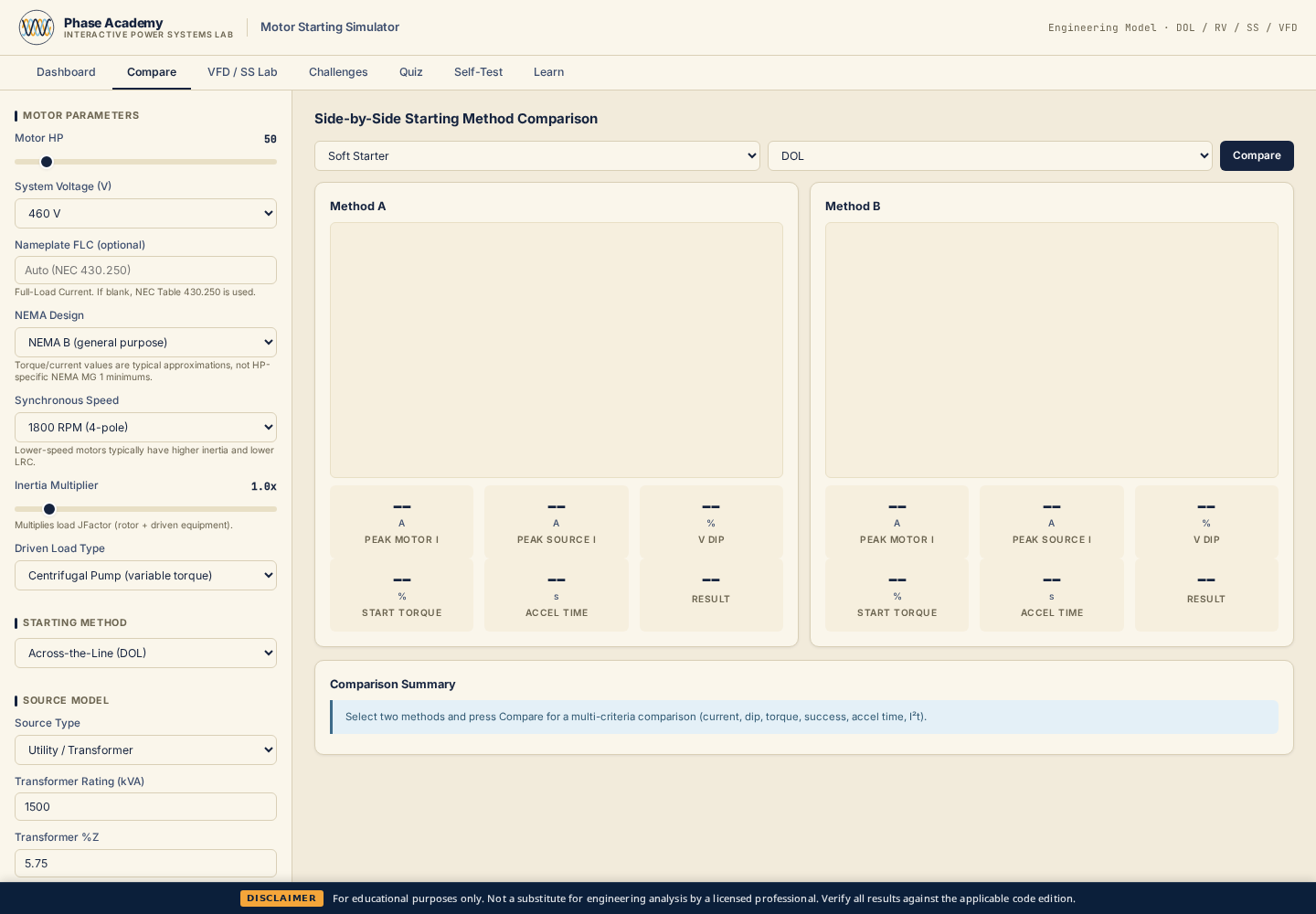Click the Method B chart area
The height and width of the screenshot is (914, 1316).
point(1052,350)
